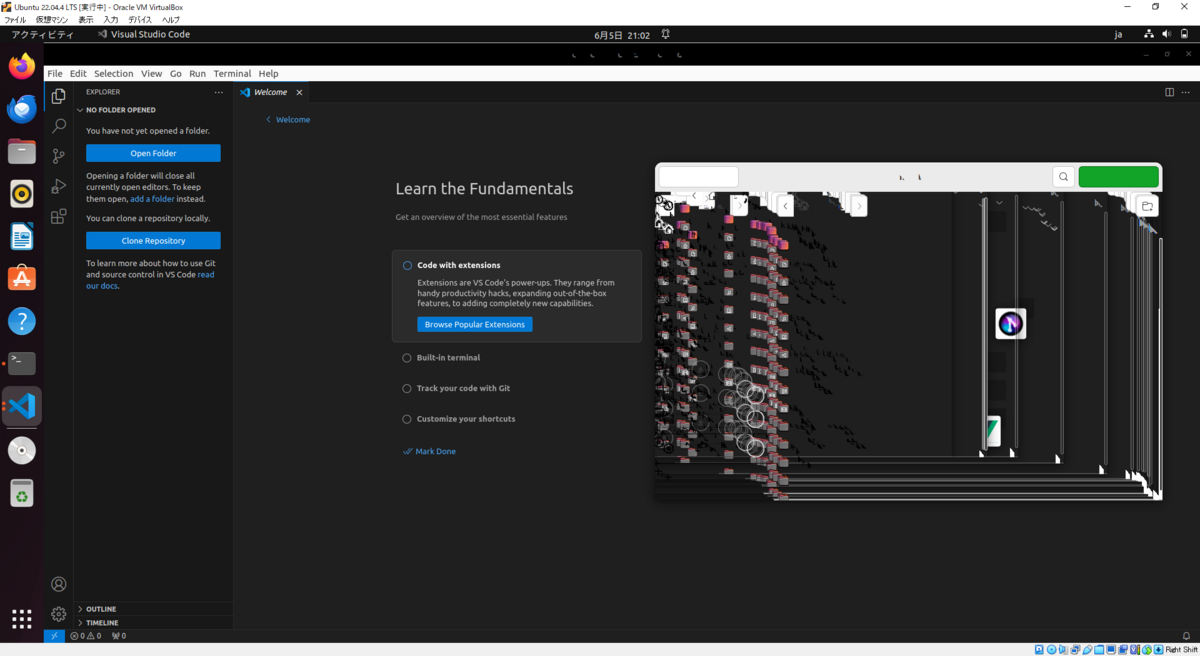
Task: Select the Run and Debug icon
Action: pyautogui.click(x=58, y=186)
